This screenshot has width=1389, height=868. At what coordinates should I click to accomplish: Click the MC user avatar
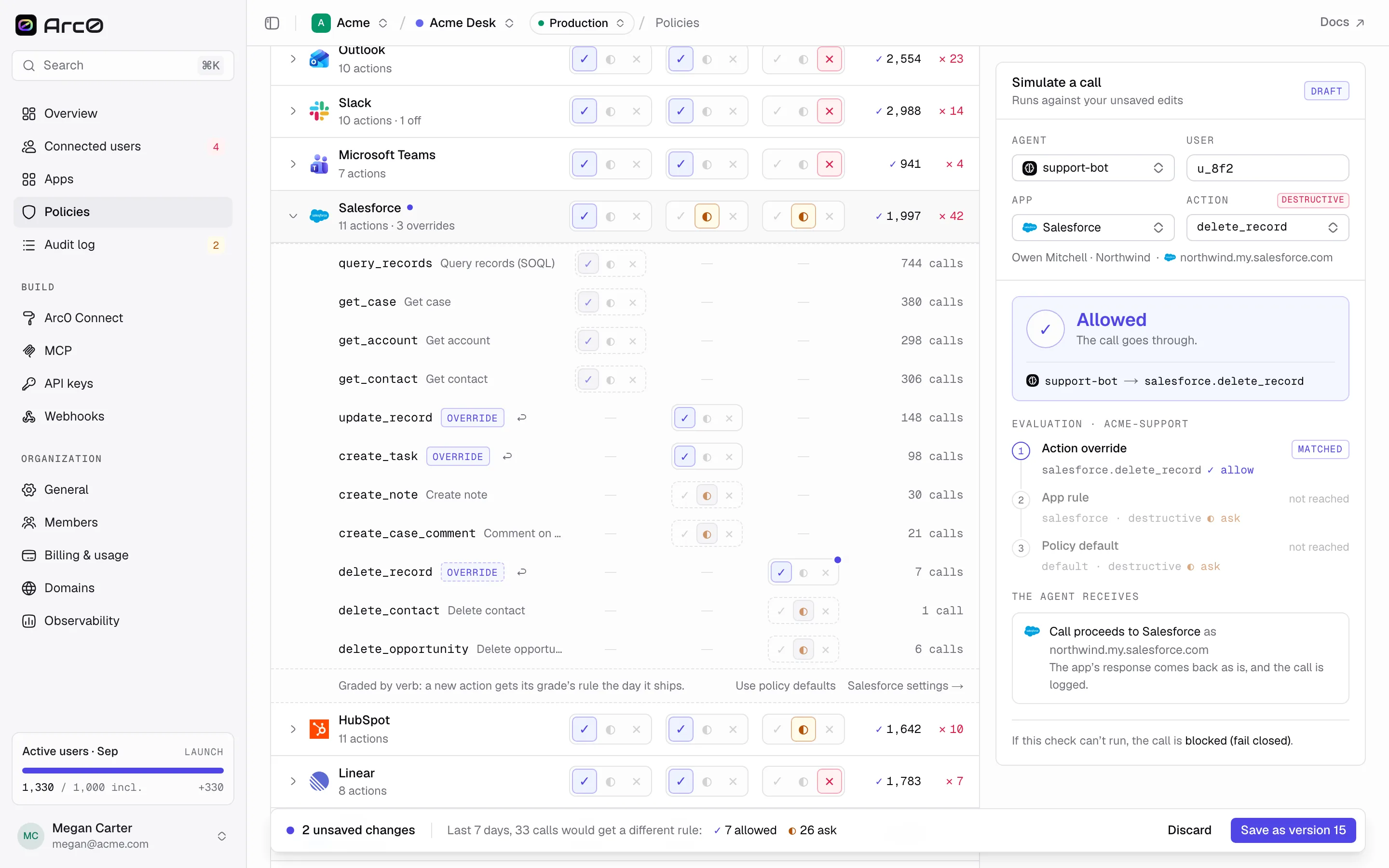point(31,836)
